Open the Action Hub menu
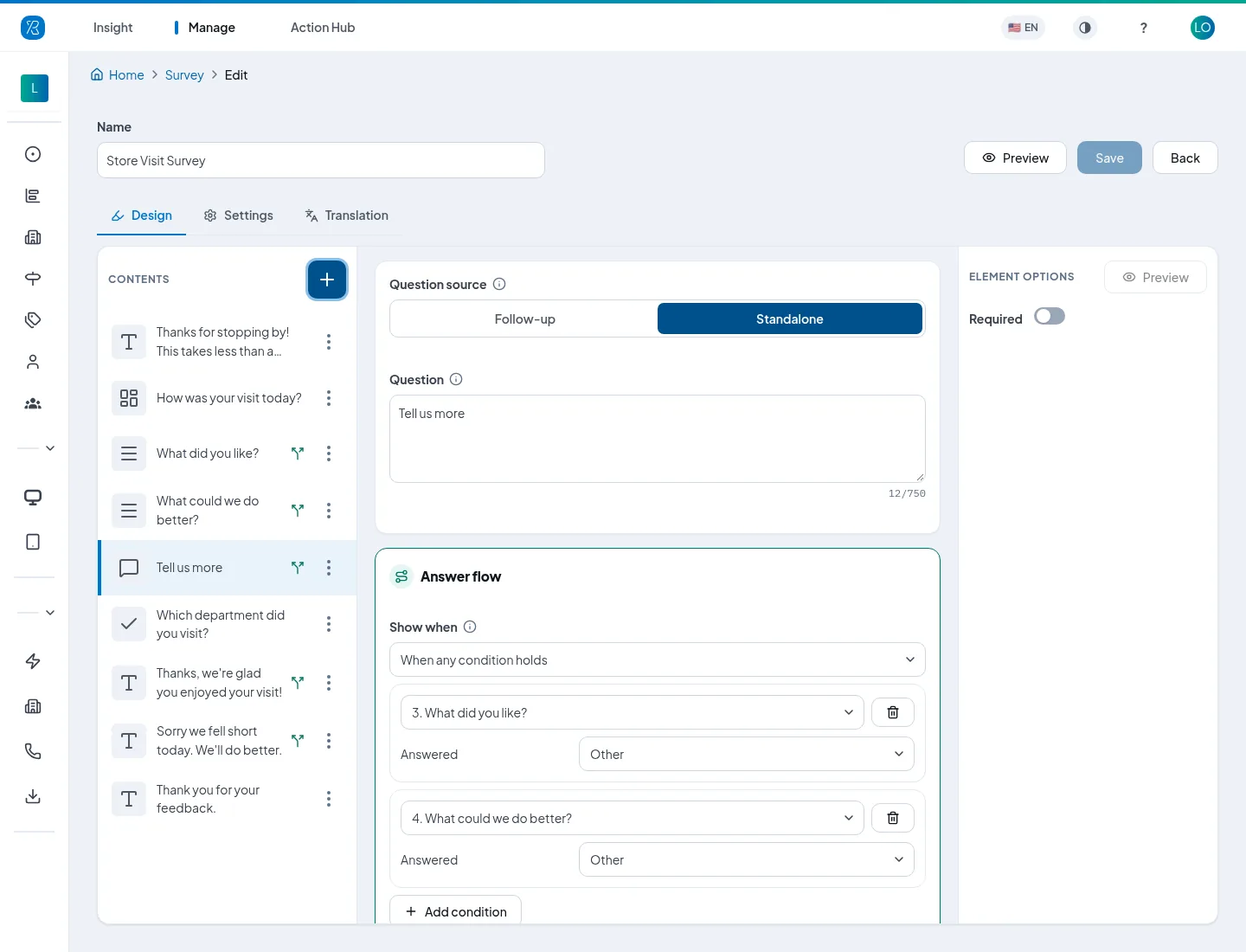1246x952 pixels. tap(323, 28)
